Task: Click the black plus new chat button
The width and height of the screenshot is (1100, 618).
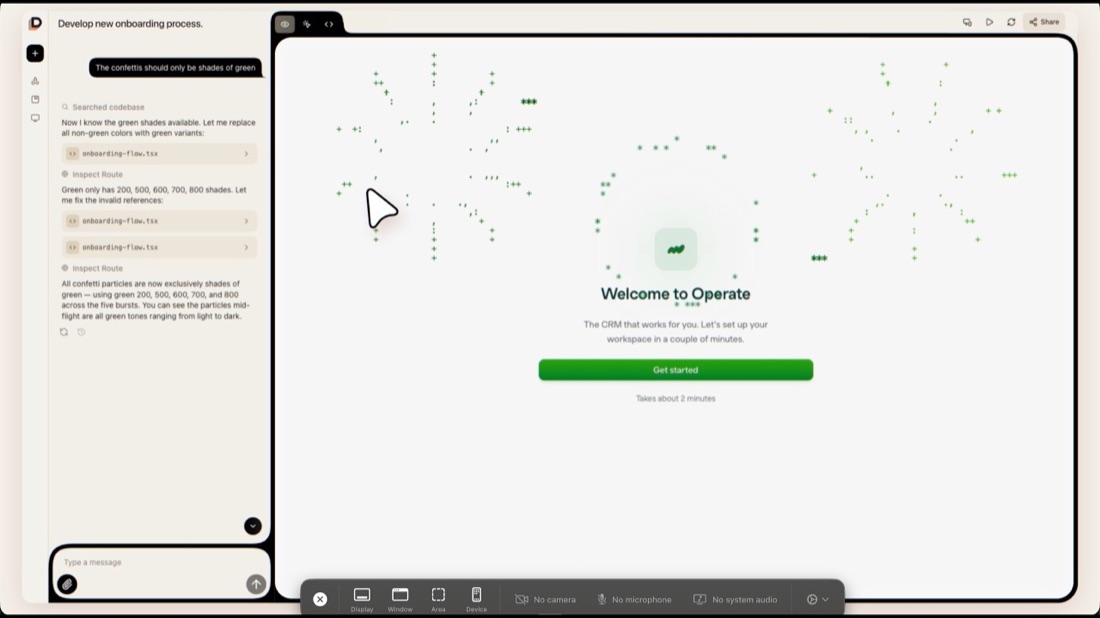Action: pos(35,53)
